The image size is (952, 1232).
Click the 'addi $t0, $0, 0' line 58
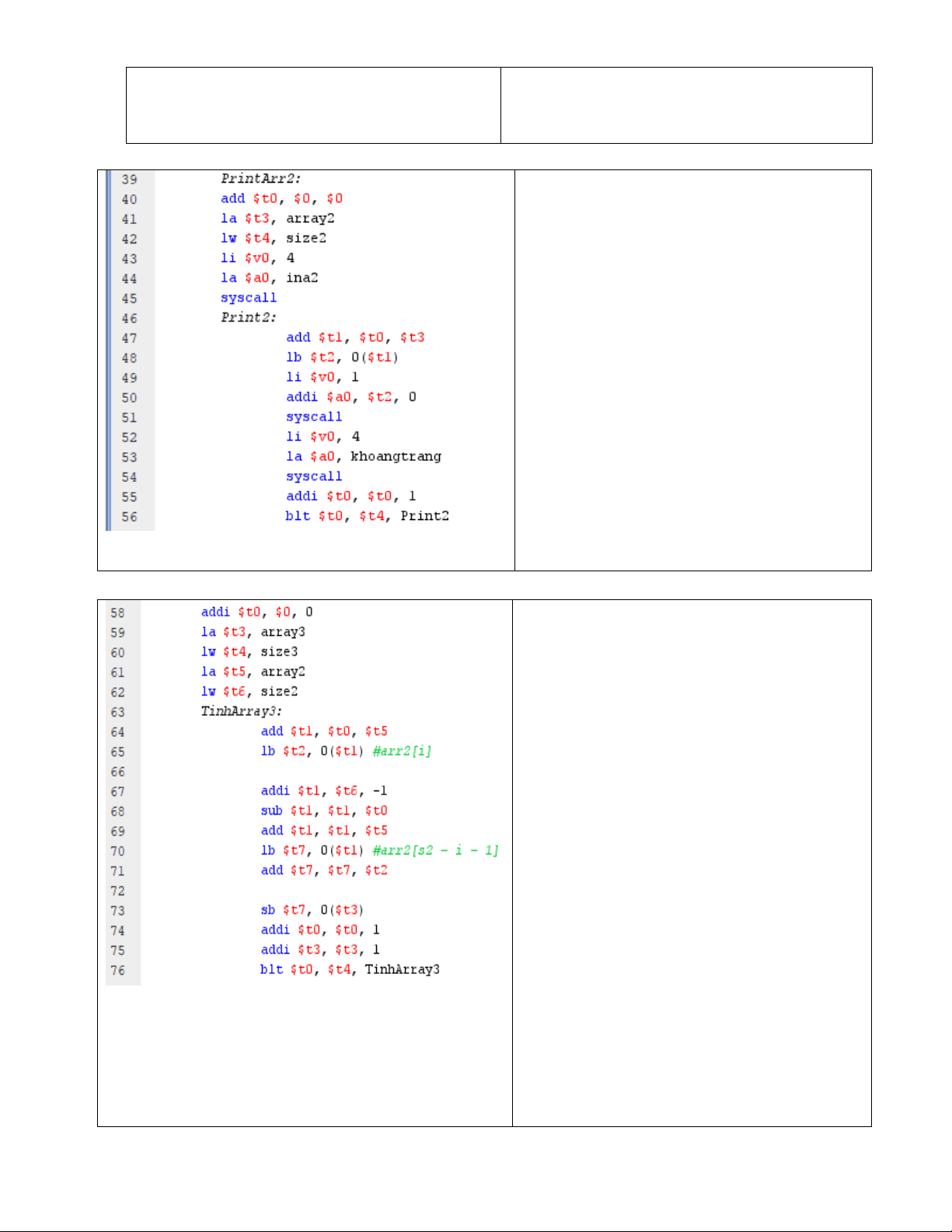256,613
